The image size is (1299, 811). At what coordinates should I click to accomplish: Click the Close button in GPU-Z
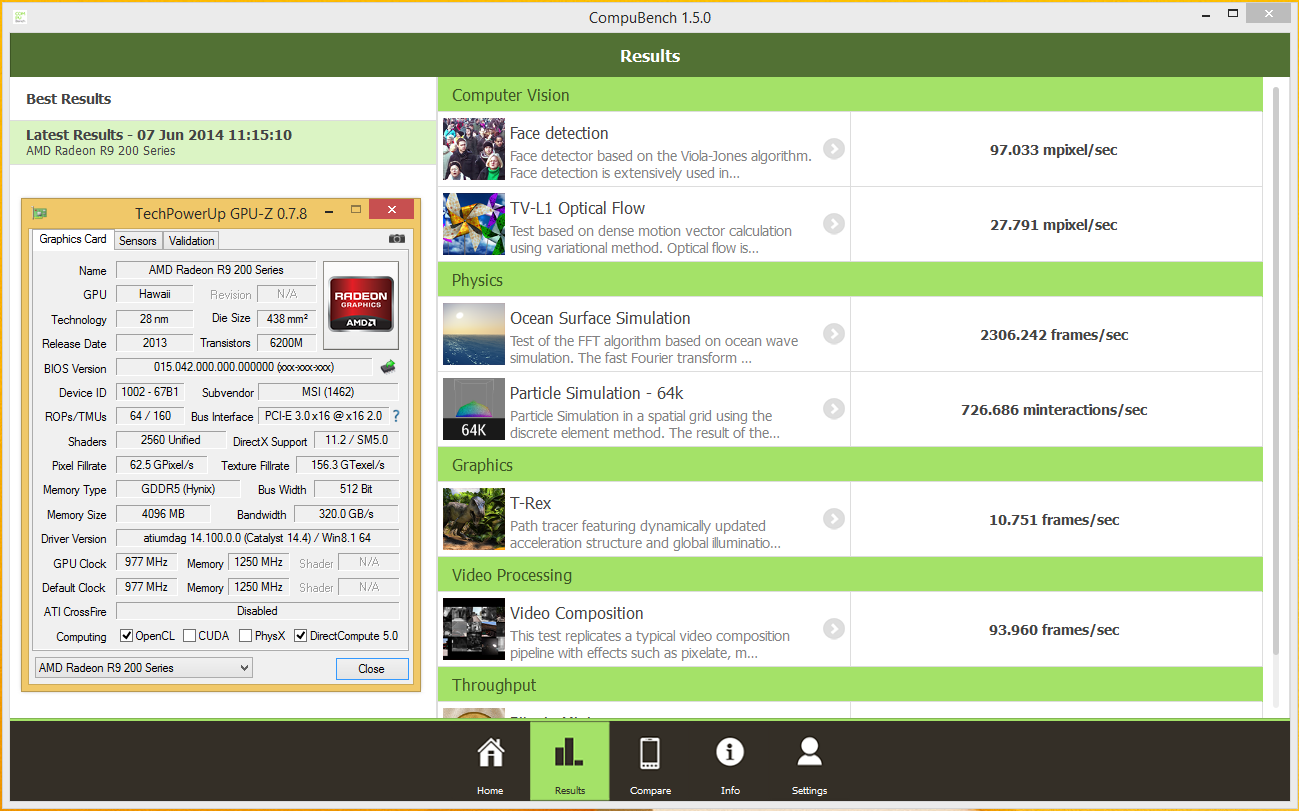pos(372,669)
